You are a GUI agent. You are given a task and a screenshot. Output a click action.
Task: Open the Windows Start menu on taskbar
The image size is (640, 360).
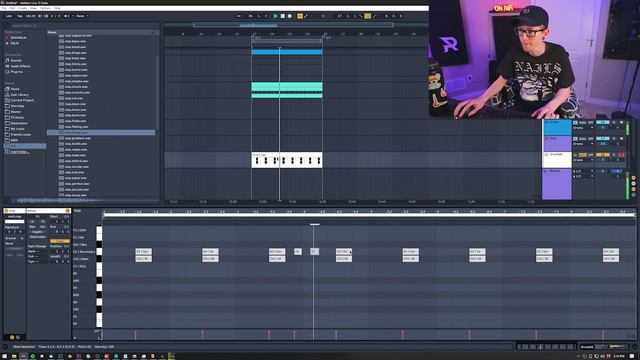click(4, 356)
